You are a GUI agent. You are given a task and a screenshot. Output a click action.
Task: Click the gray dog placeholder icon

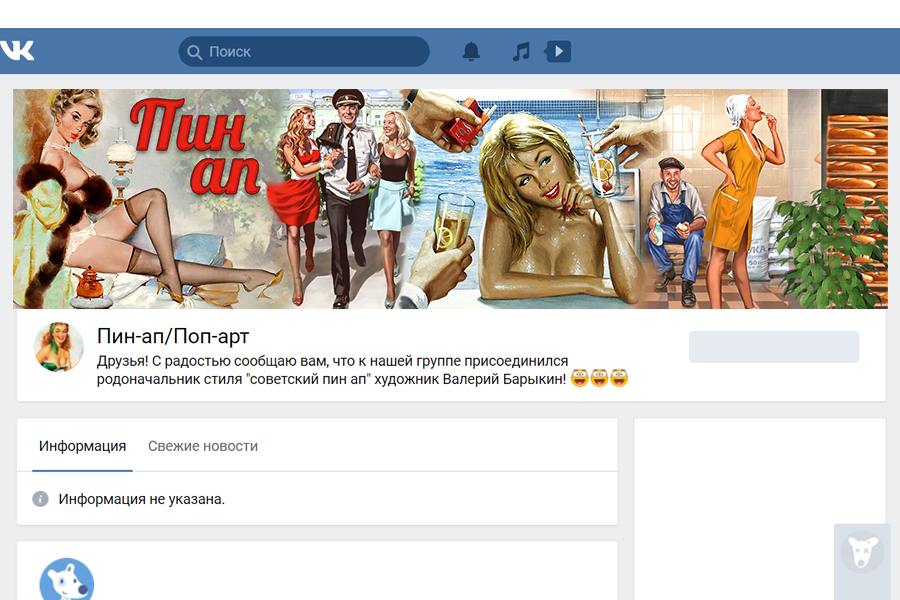[862, 552]
